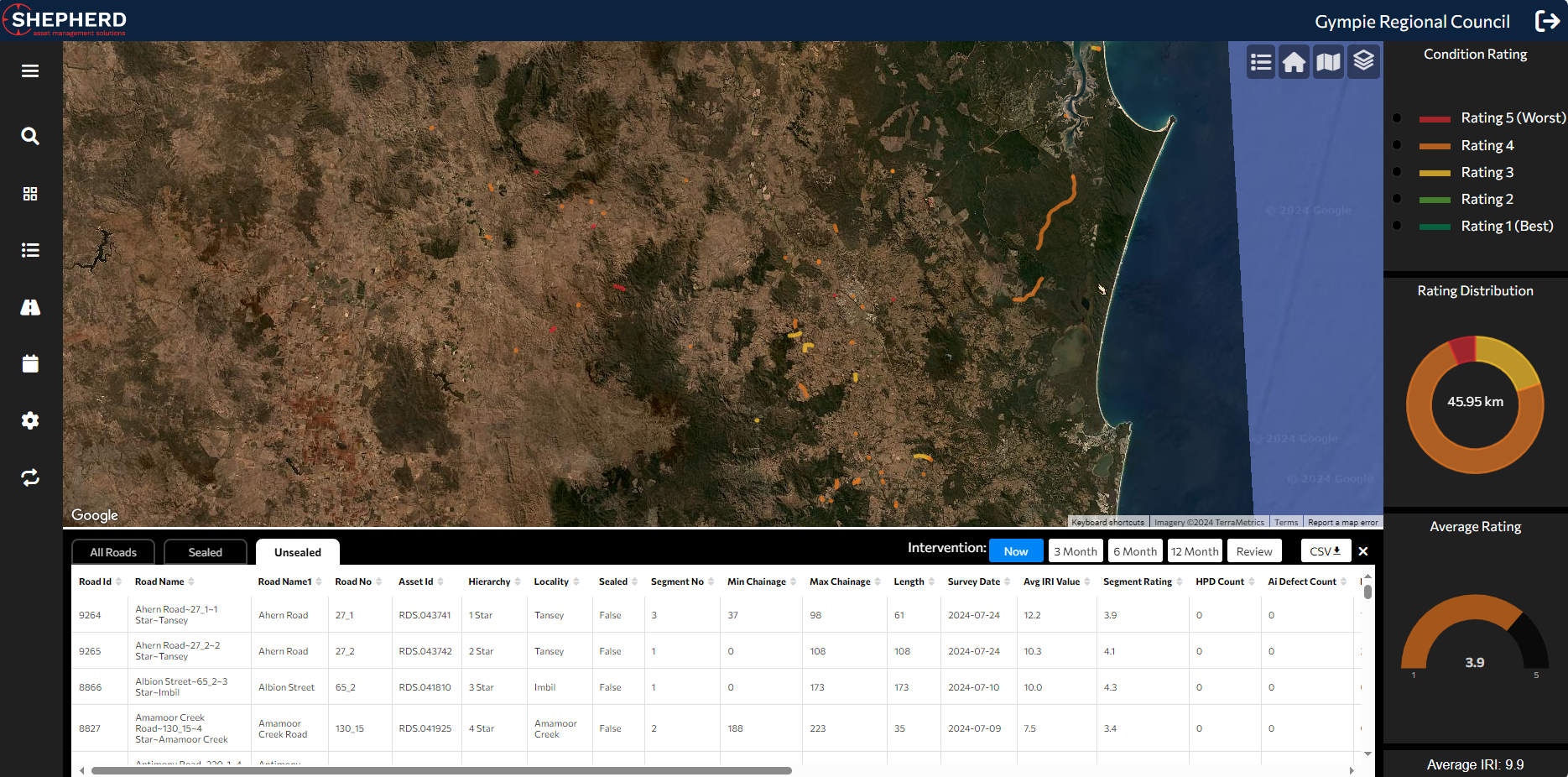Screen dimensions: 1568x777
Task: Open the calendar sidebar icon
Action: coord(30,363)
